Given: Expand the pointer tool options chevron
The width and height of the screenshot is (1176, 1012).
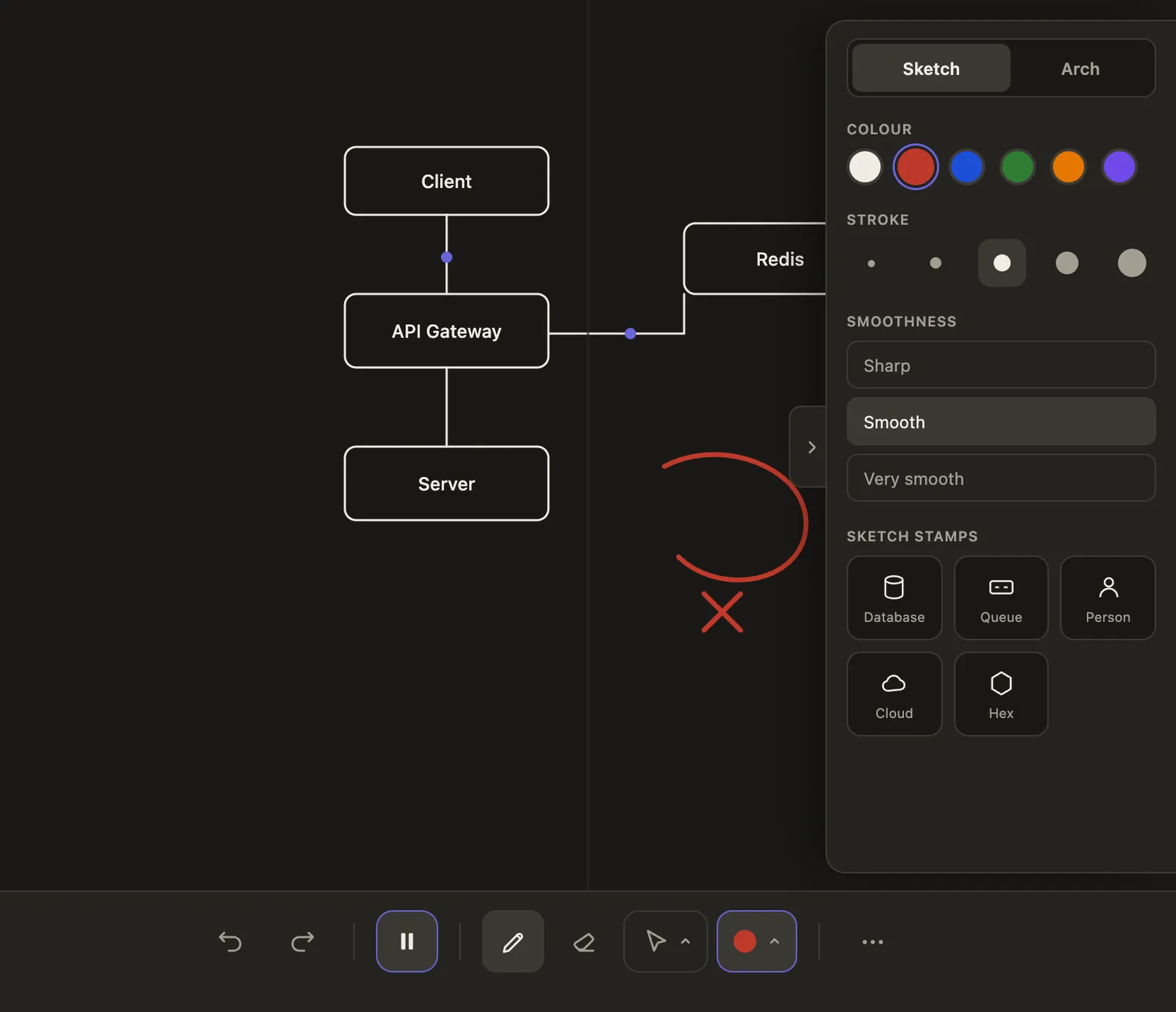Looking at the screenshot, I should coord(686,941).
